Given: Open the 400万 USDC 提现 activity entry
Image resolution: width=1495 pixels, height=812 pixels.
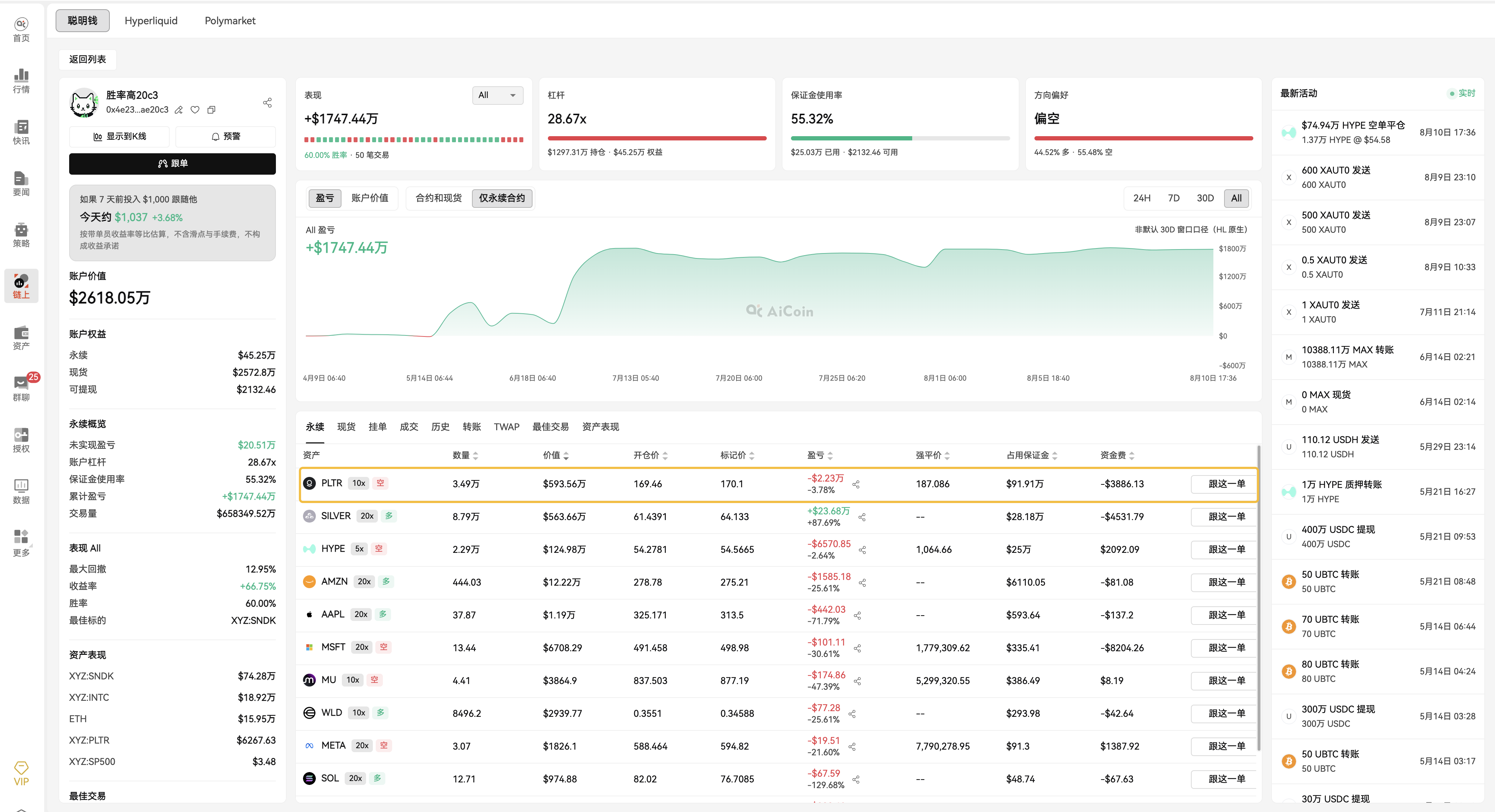Looking at the screenshot, I should 1378,537.
